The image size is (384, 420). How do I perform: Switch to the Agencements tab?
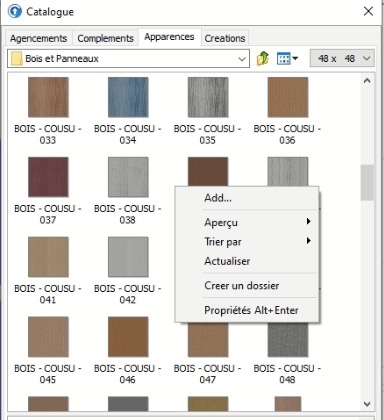point(38,38)
